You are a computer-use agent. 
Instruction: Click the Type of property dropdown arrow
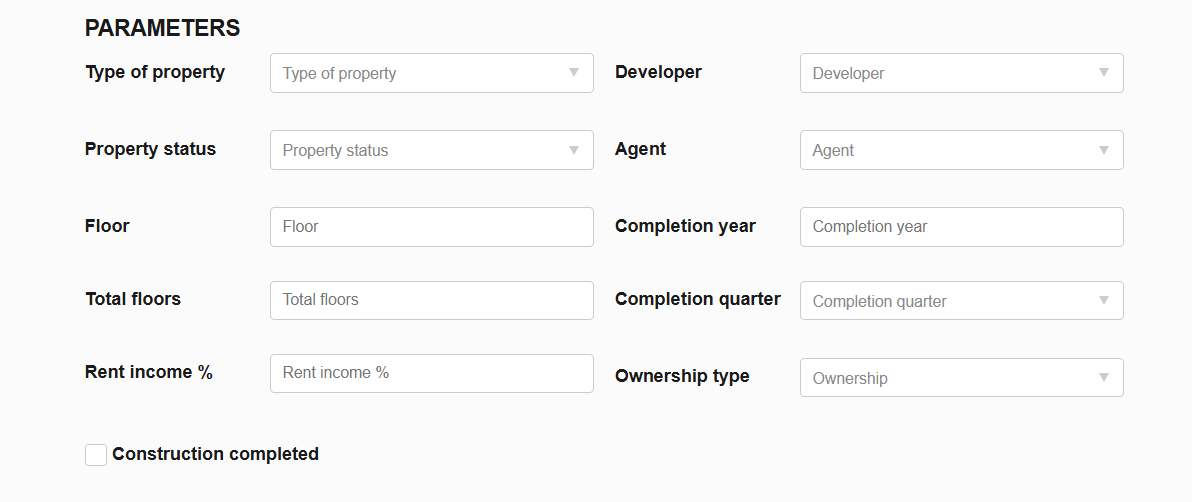point(574,73)
